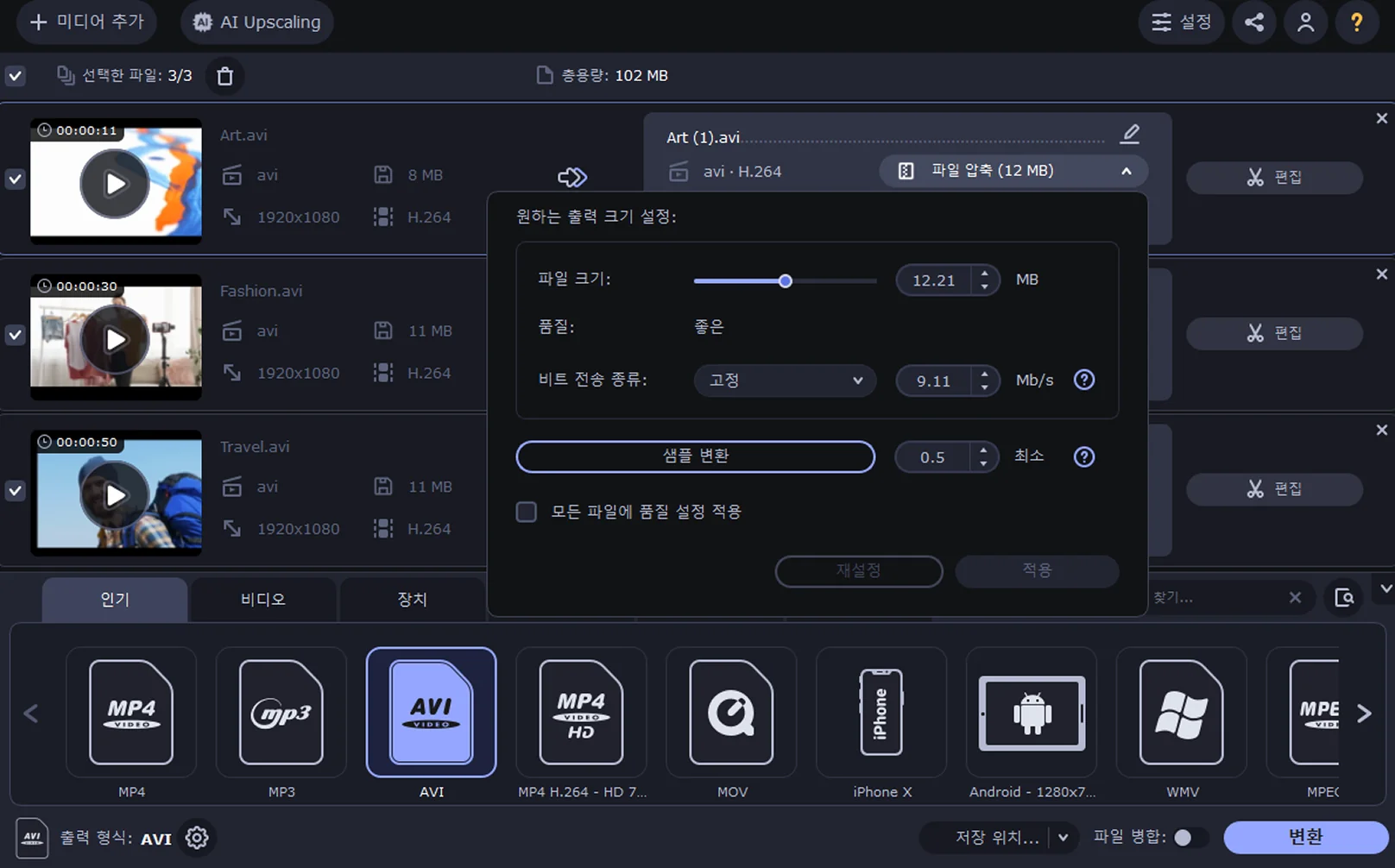Click the yellow help question mark icon

pyautogui.click(x=1356, y=22)
